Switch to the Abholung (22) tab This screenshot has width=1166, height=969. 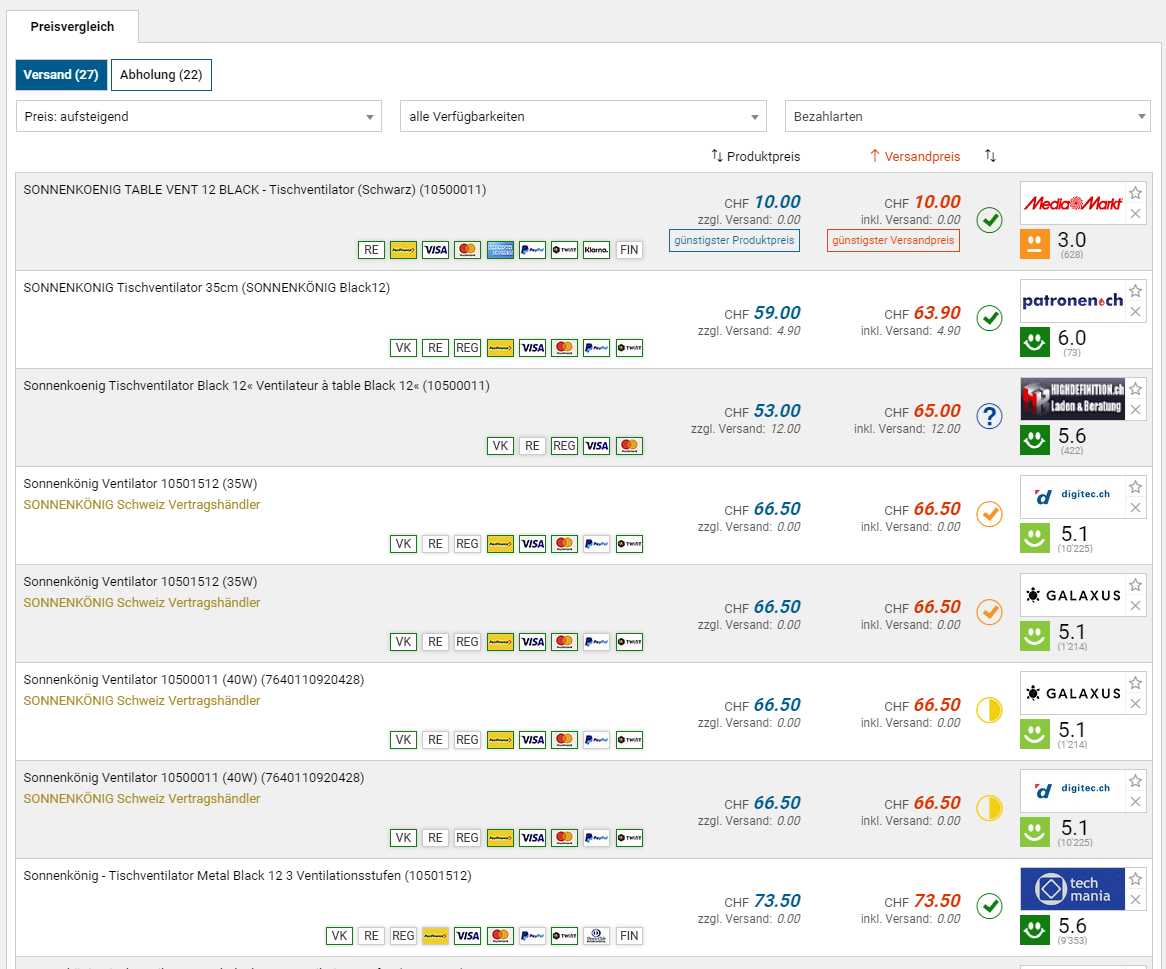pyautogui.click(x=161, y=75)
